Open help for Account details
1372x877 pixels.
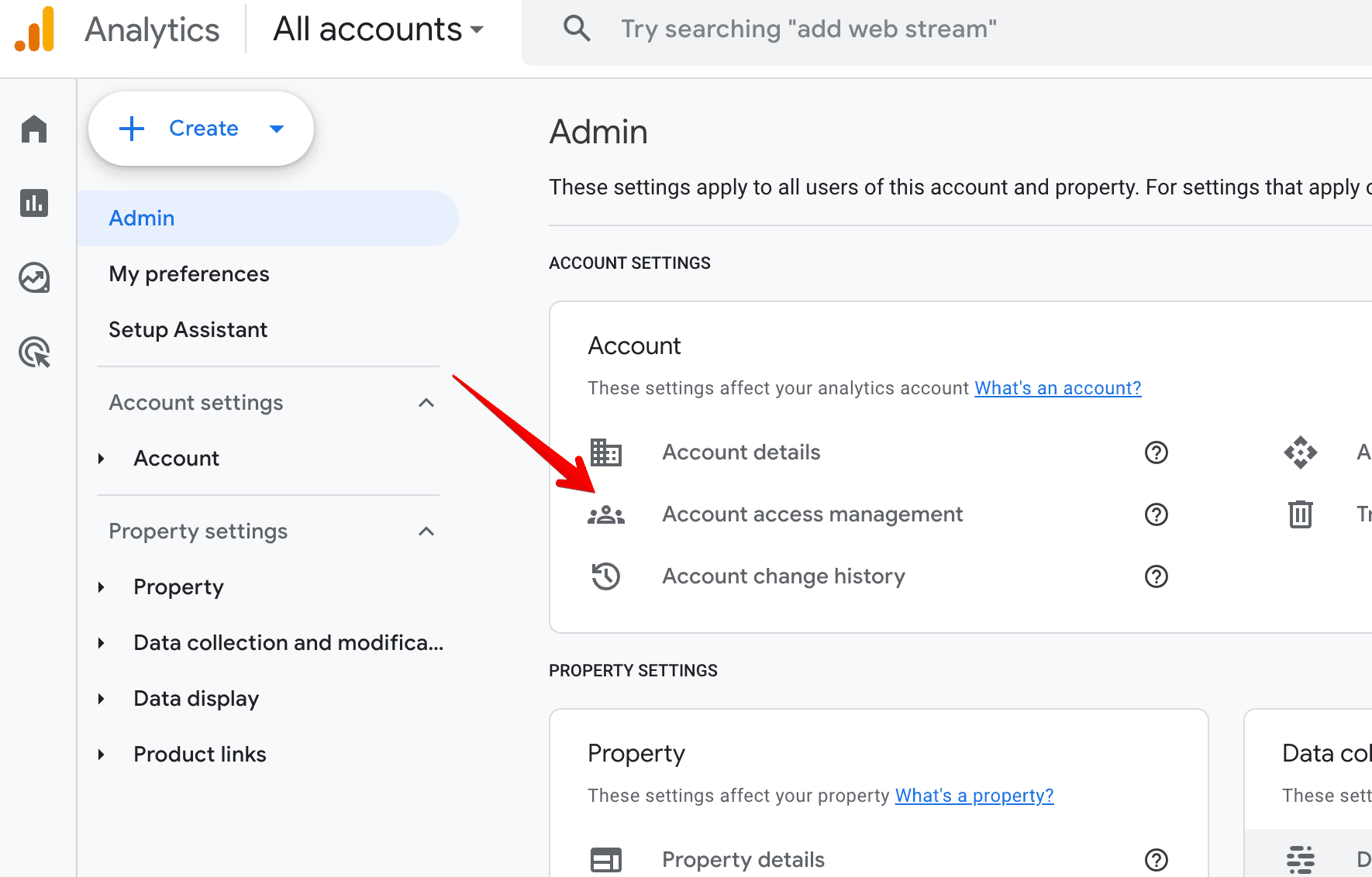[1157, 452]
